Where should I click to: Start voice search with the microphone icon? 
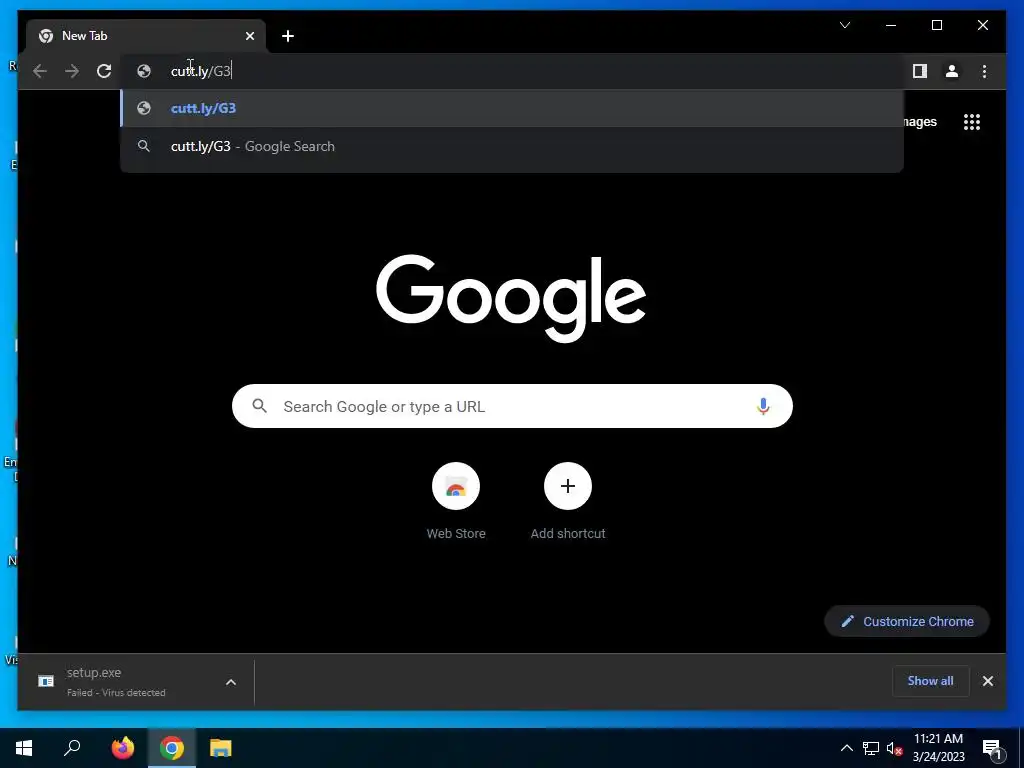(x=763, y=406)
